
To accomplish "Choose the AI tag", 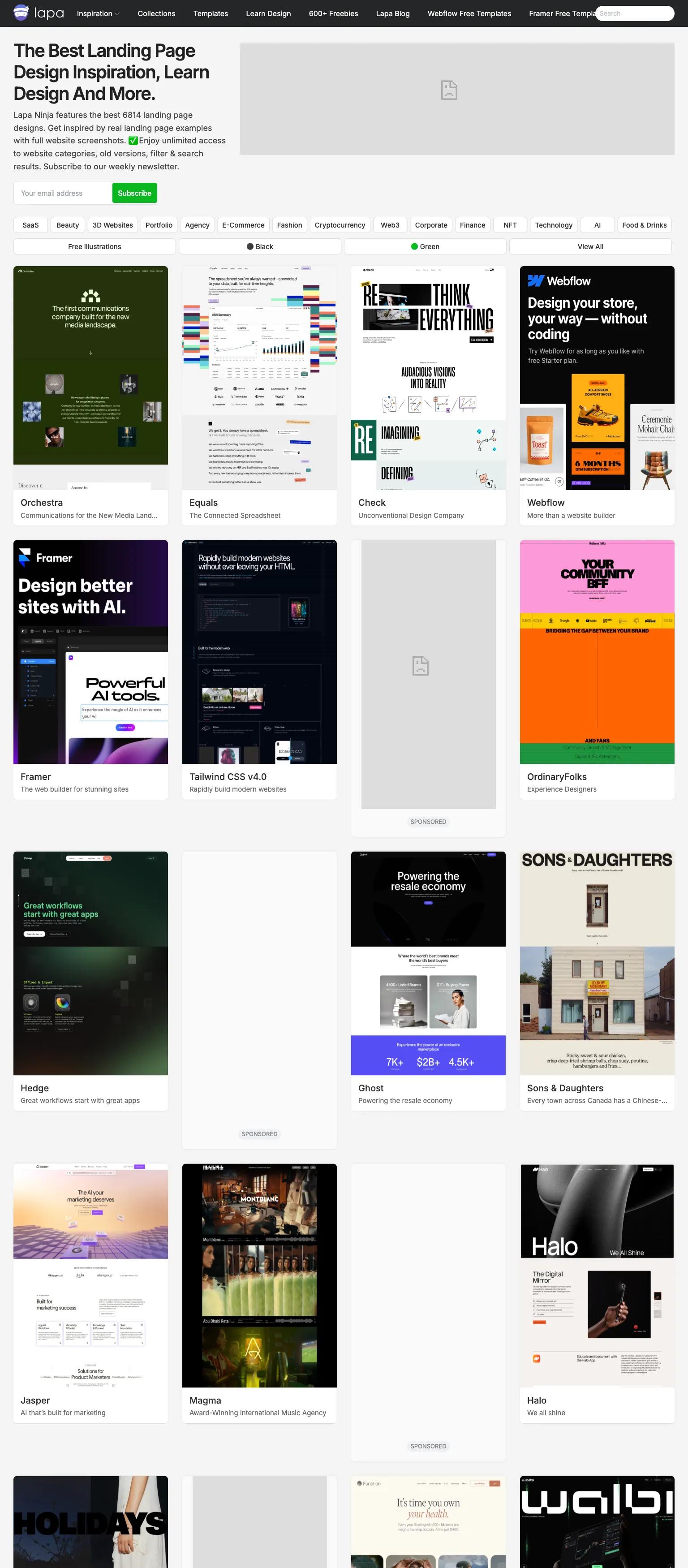I will (x=597, y=225).
